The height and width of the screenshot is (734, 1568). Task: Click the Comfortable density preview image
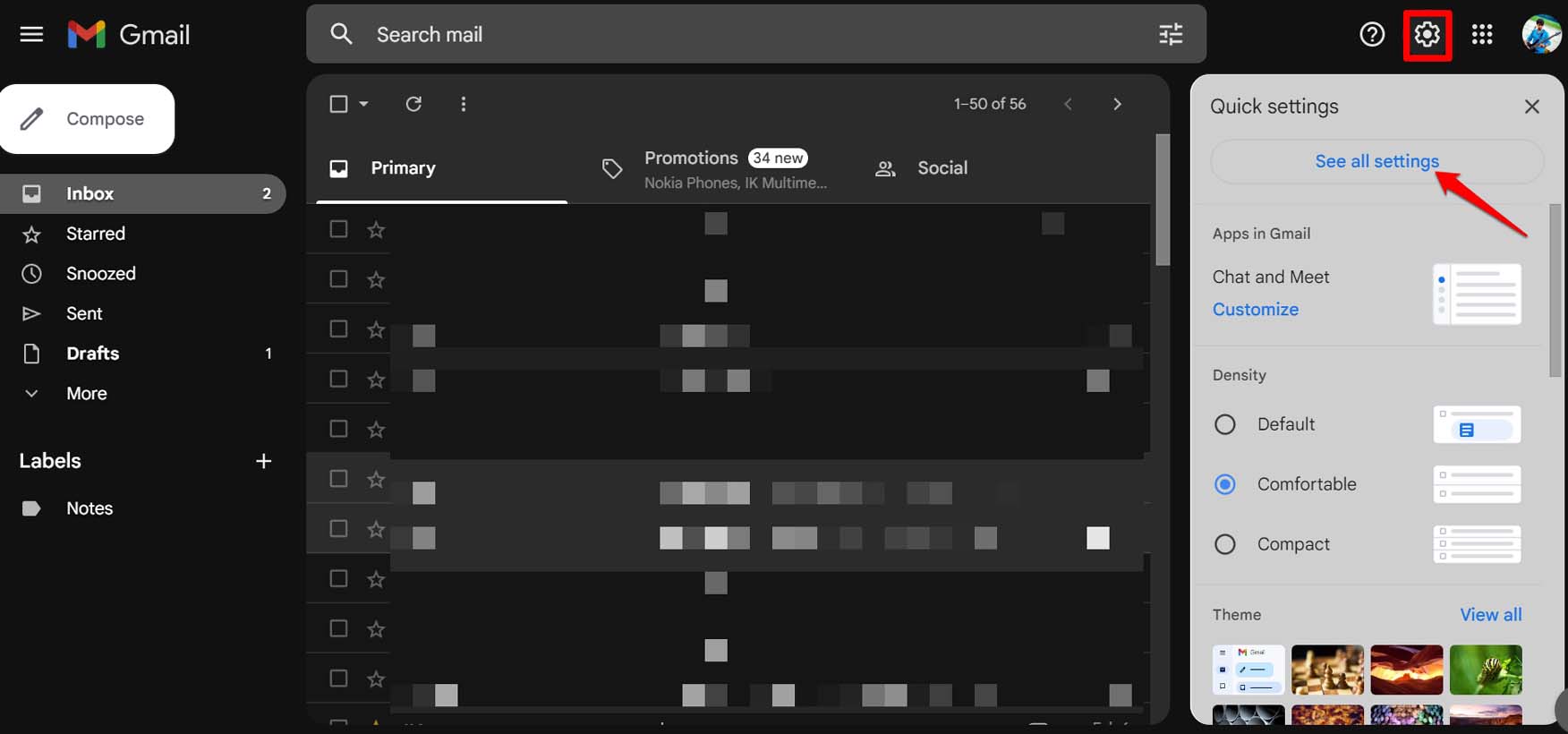(x=1477, y=484)
